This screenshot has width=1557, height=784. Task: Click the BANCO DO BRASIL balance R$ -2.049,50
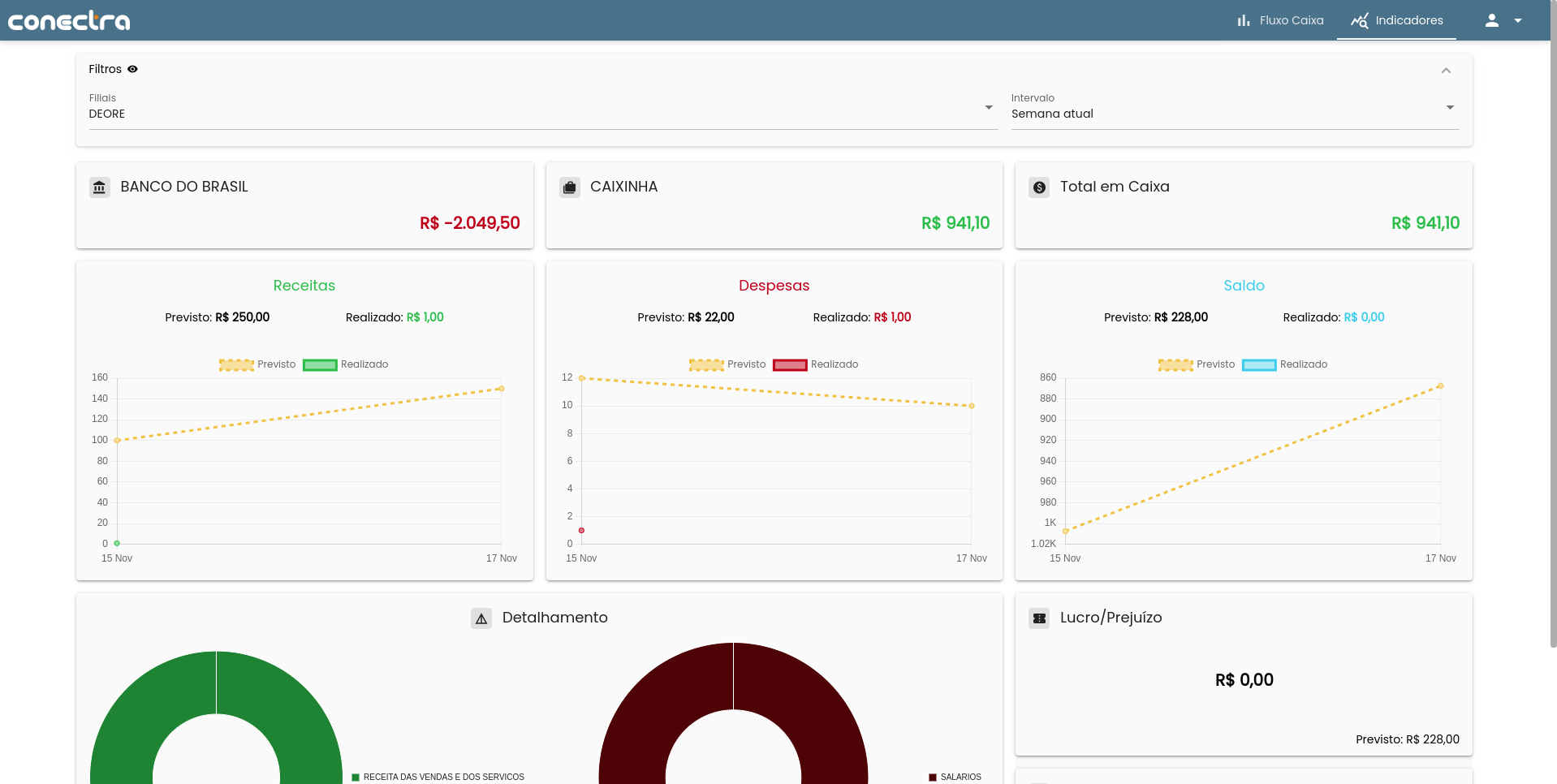tap(470, 223)
